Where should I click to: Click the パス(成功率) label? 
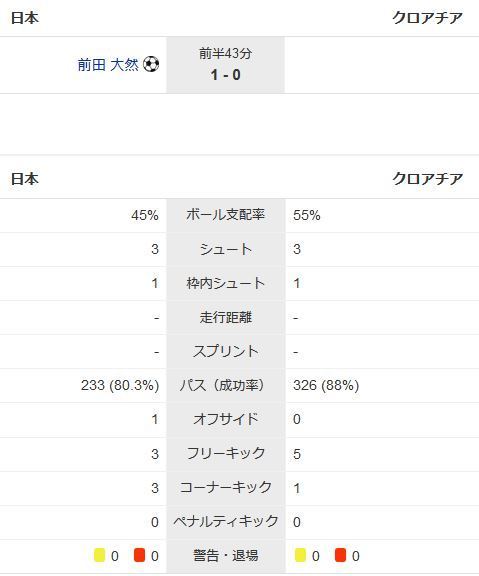point(222,385)
